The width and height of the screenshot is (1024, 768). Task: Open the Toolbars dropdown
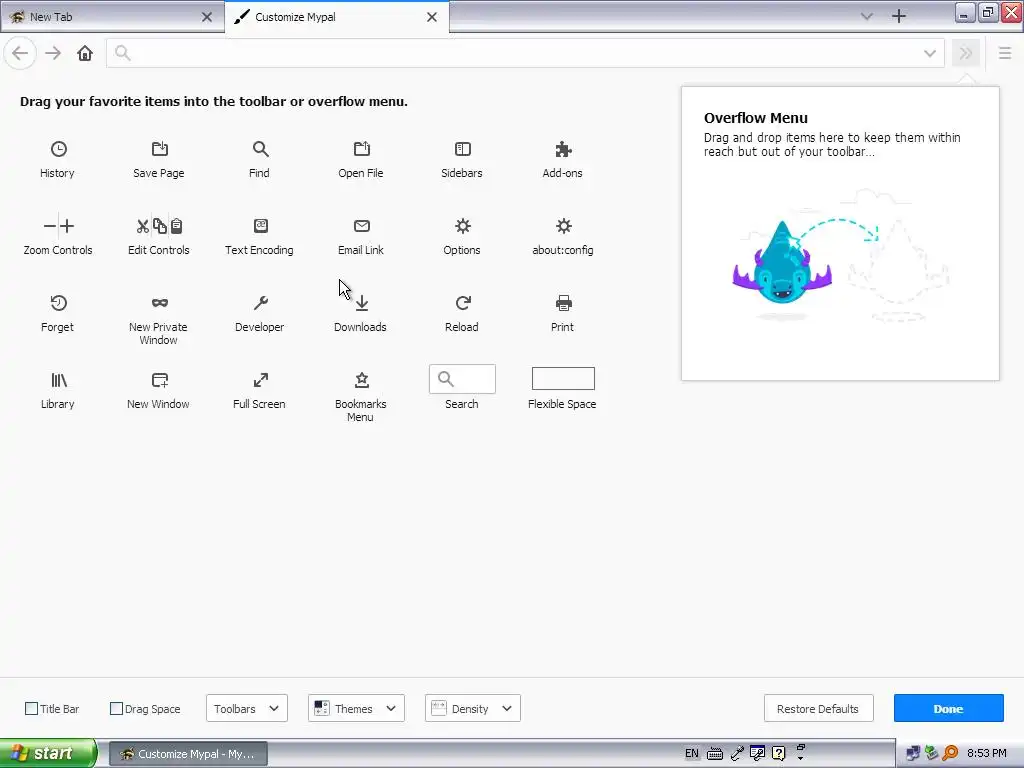(247, 709)
